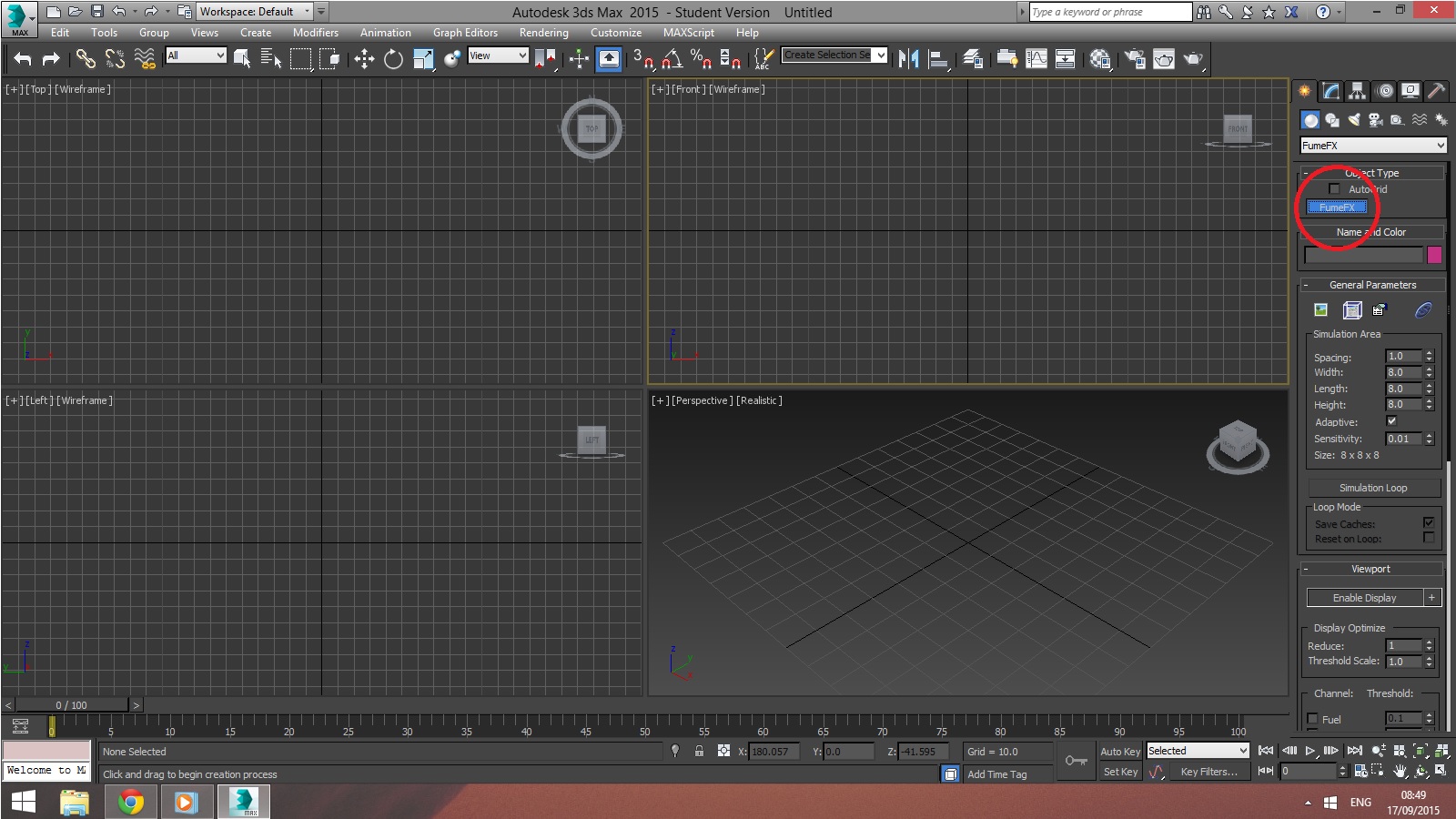Click the search keyword field
The width and height of the screenshot is (1456, 819).
tap(1110, 12)
